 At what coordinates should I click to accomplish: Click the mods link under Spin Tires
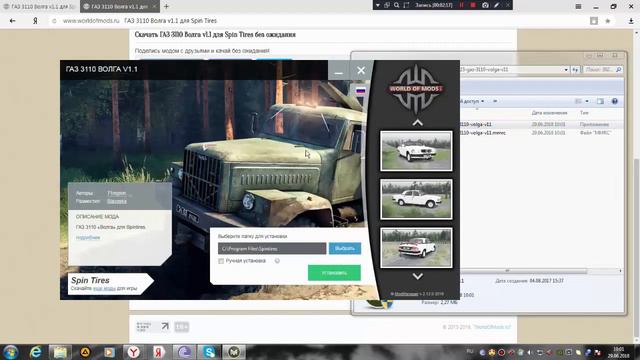104,288
